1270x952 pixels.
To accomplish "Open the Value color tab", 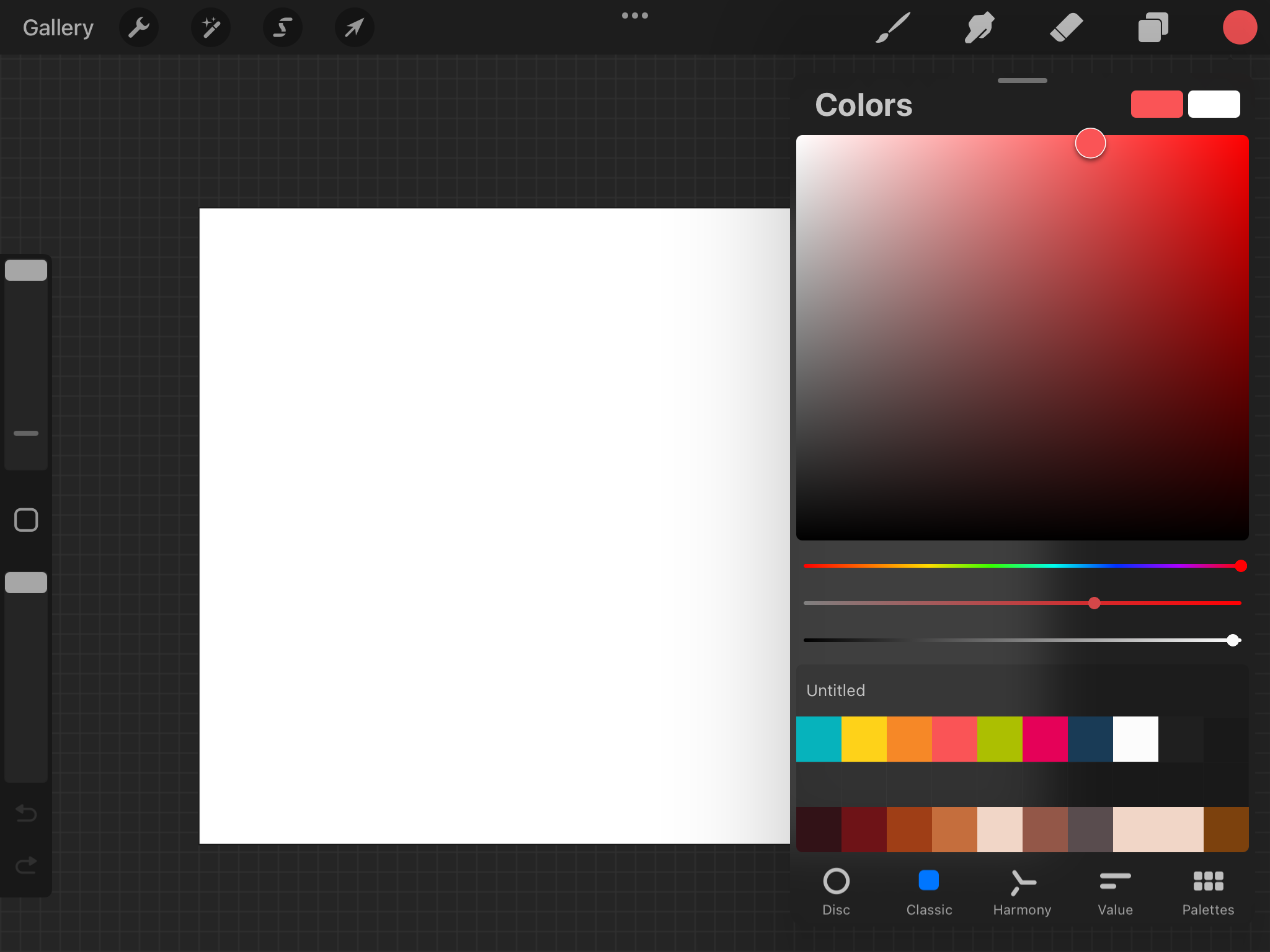I will pos(1115,892).
